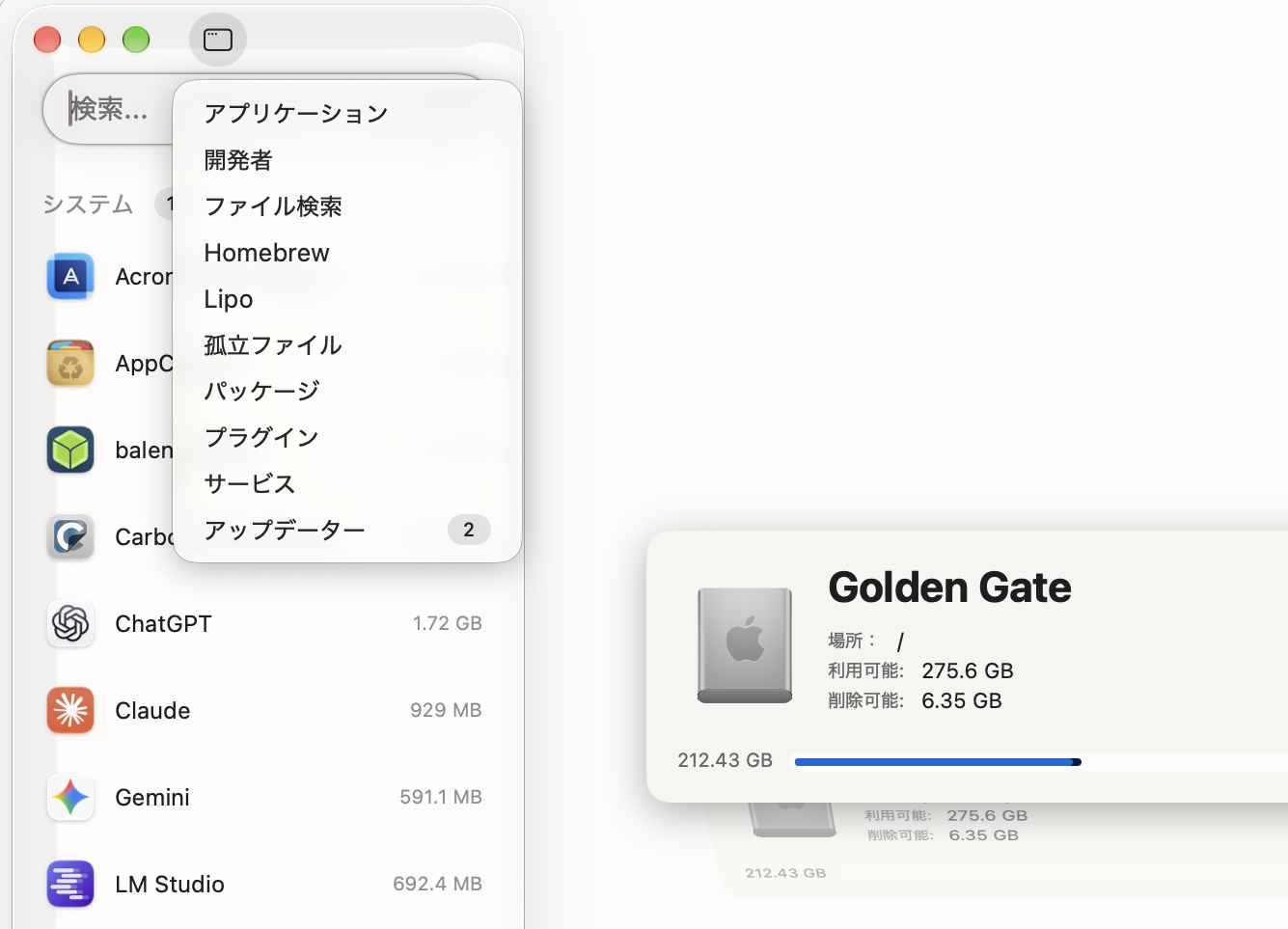The image size is (1288, 929).
Task: Click the 6.35 GB purgeable value in the Golden Gate card
Action: pos(962,700)
